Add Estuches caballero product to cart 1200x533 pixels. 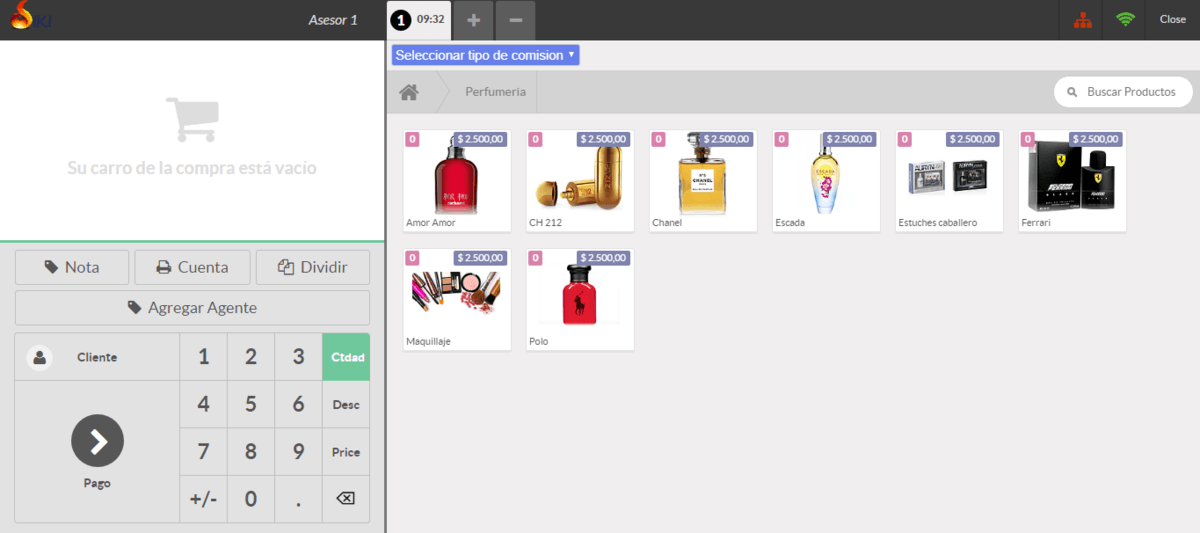click(x=949, y=181)
